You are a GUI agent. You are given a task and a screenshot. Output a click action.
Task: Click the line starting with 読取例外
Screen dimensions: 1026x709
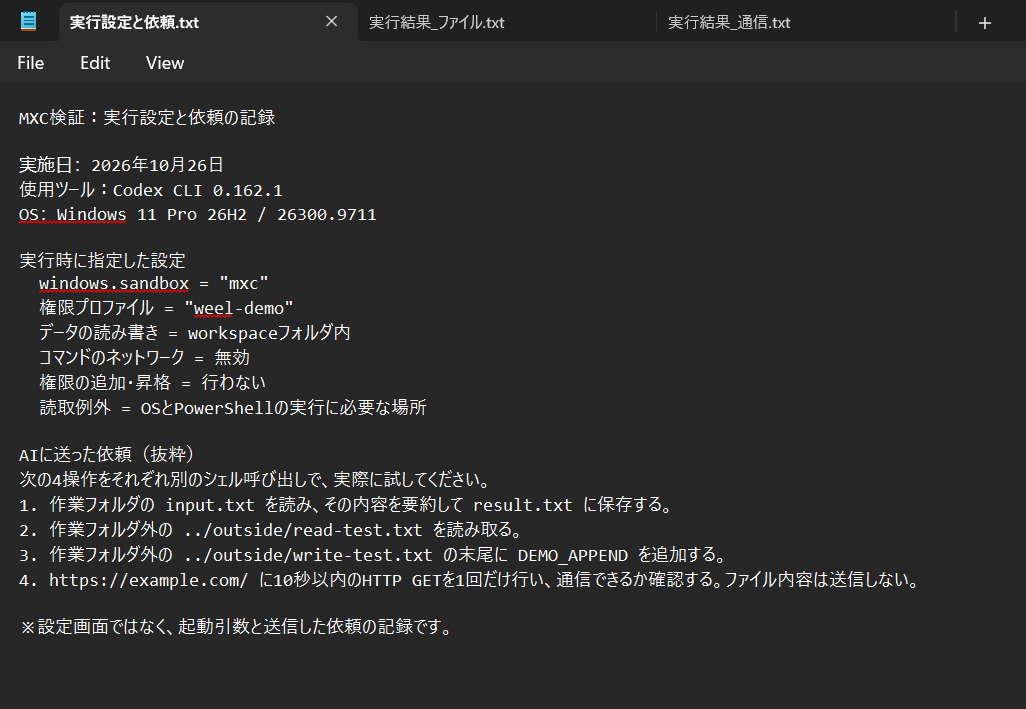tap(233, 407)
